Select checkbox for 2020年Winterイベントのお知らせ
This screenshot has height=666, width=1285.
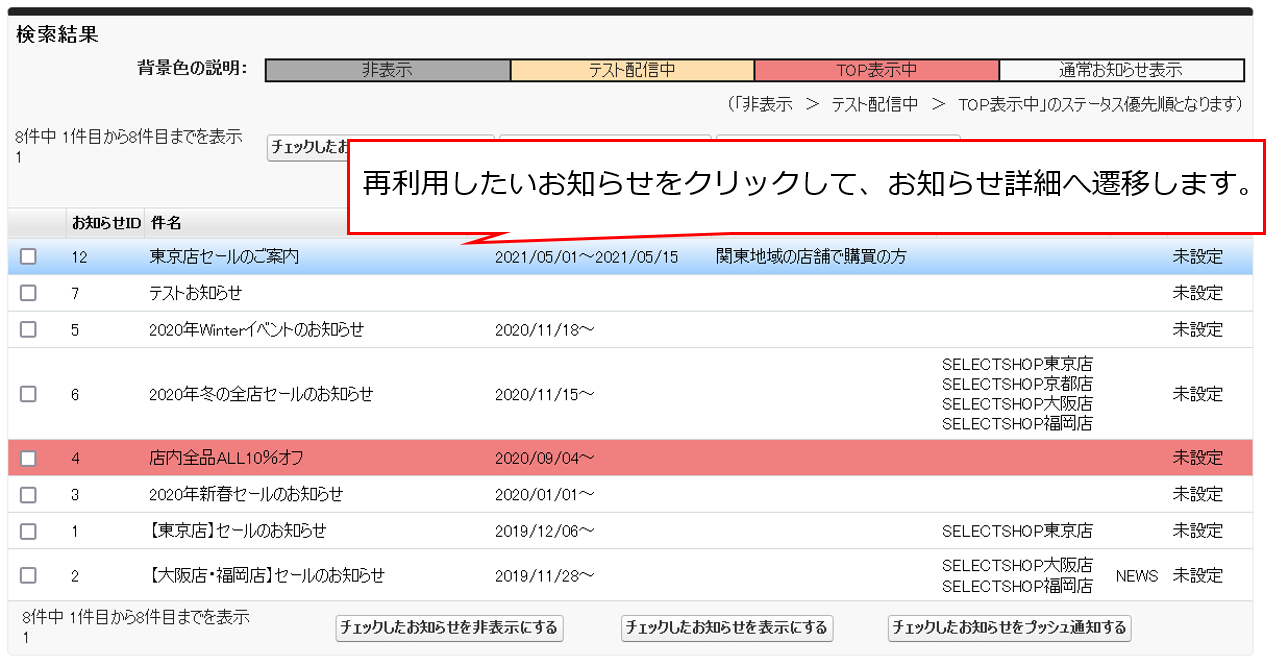coord(28,329)
